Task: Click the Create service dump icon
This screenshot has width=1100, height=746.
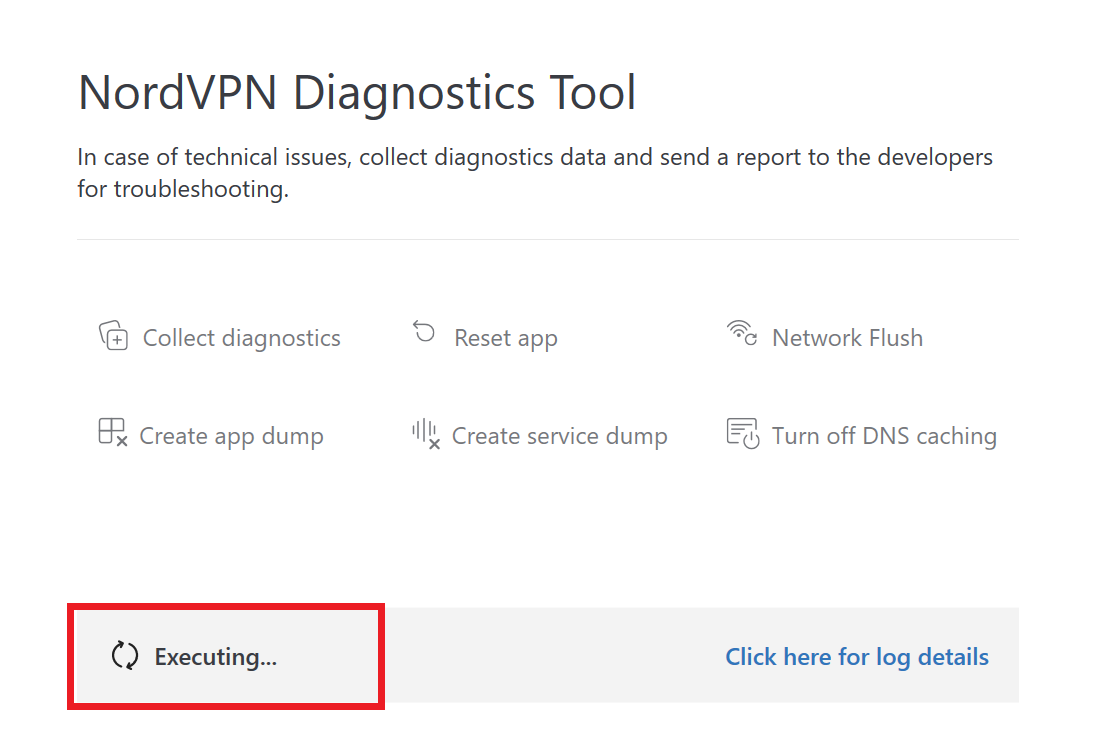Action: click(x=426, y=433)
